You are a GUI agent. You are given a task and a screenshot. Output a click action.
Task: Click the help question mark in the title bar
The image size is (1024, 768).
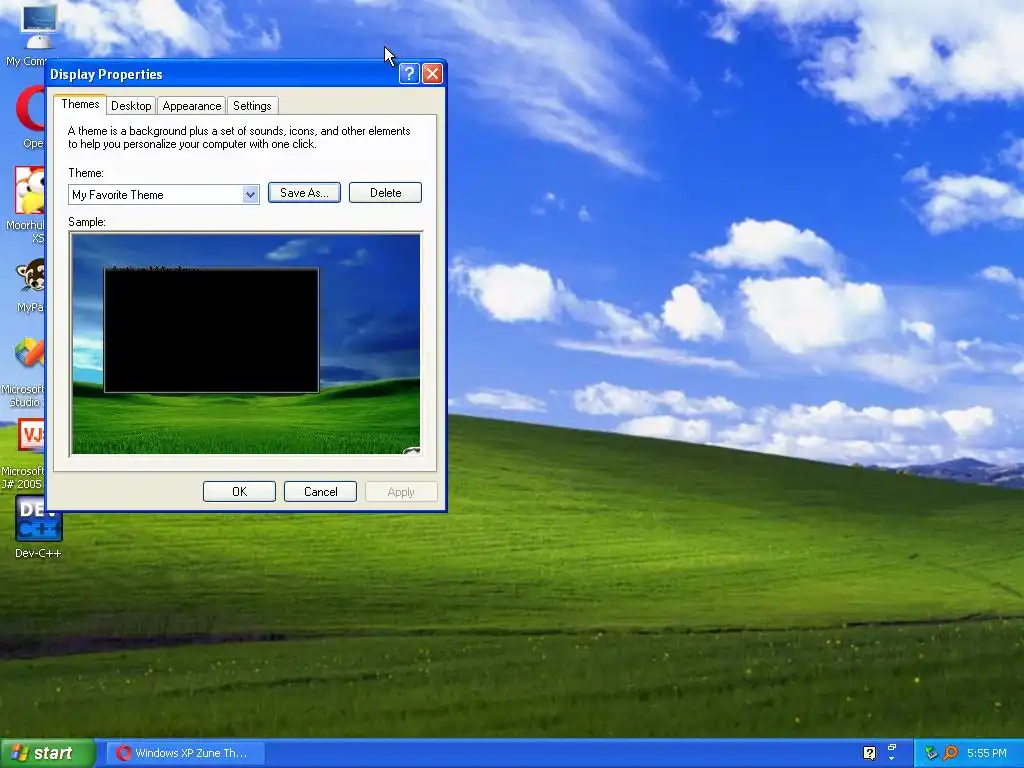(x=409, y=74)
